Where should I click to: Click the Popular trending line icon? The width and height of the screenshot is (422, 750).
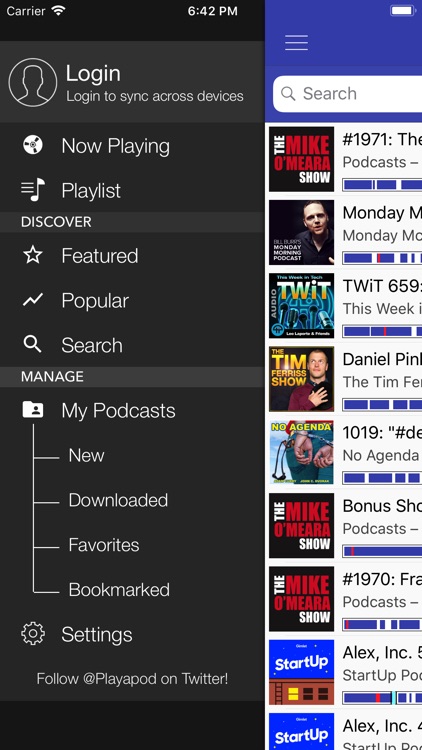33,300
